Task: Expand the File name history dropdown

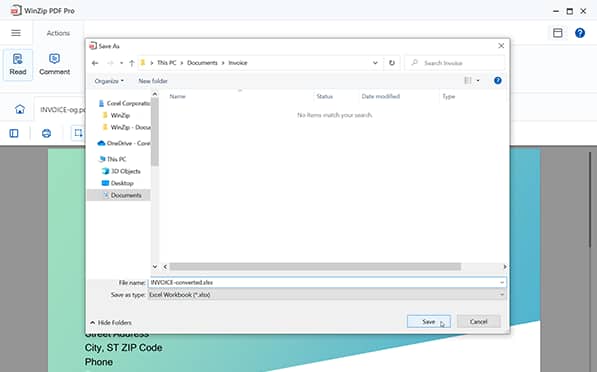Action: pos(502,283)
